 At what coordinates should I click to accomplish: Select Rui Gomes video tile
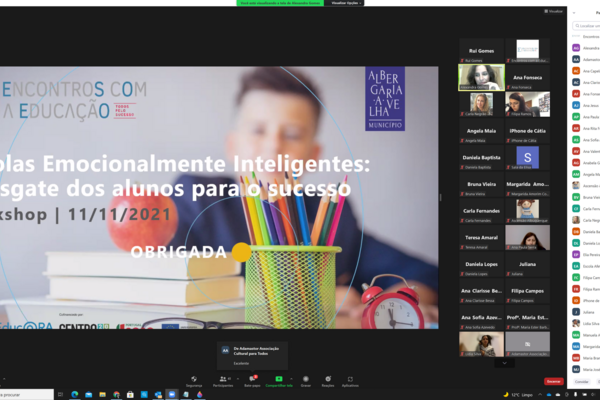tap(481, 51)
